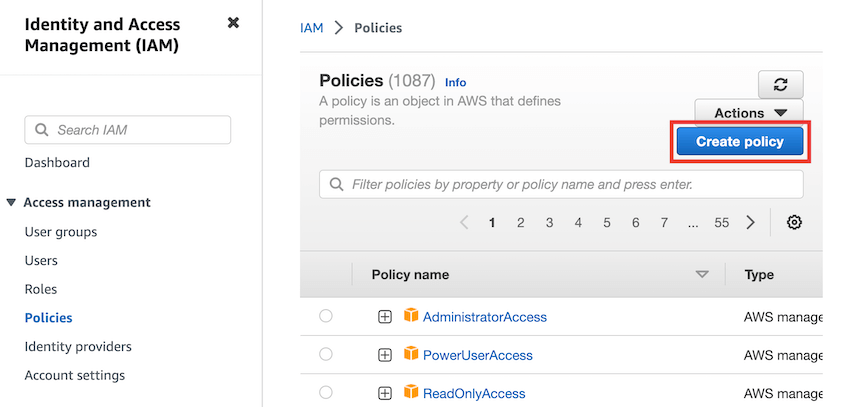Viewport: 845px width, 407px height.
Task: Click the magnifier icon in filter policies box
Action: coord(336,184)
